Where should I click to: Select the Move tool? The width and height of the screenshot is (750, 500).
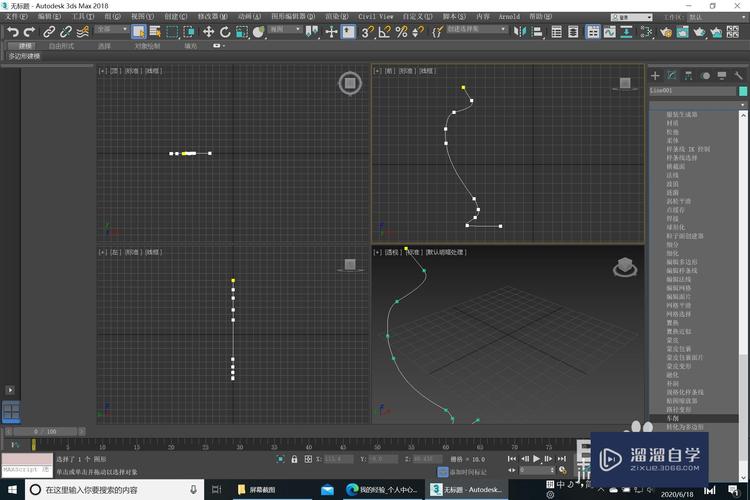click(x=209, y=32)
